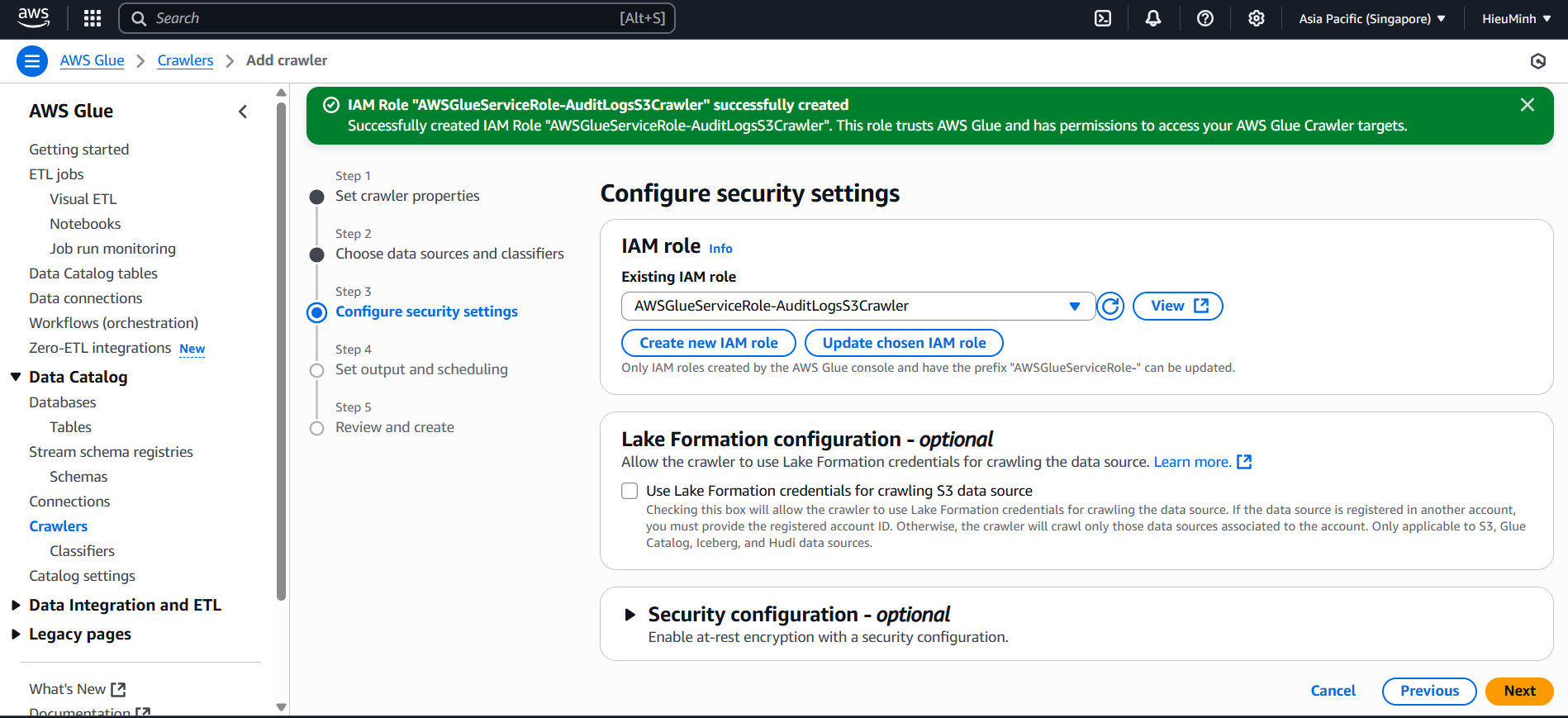Image resolution: width=1568 pixels, height=718 pixels.
Task: Collapse the AWS Glue sidebar arrow
Action: click(243, 112)
